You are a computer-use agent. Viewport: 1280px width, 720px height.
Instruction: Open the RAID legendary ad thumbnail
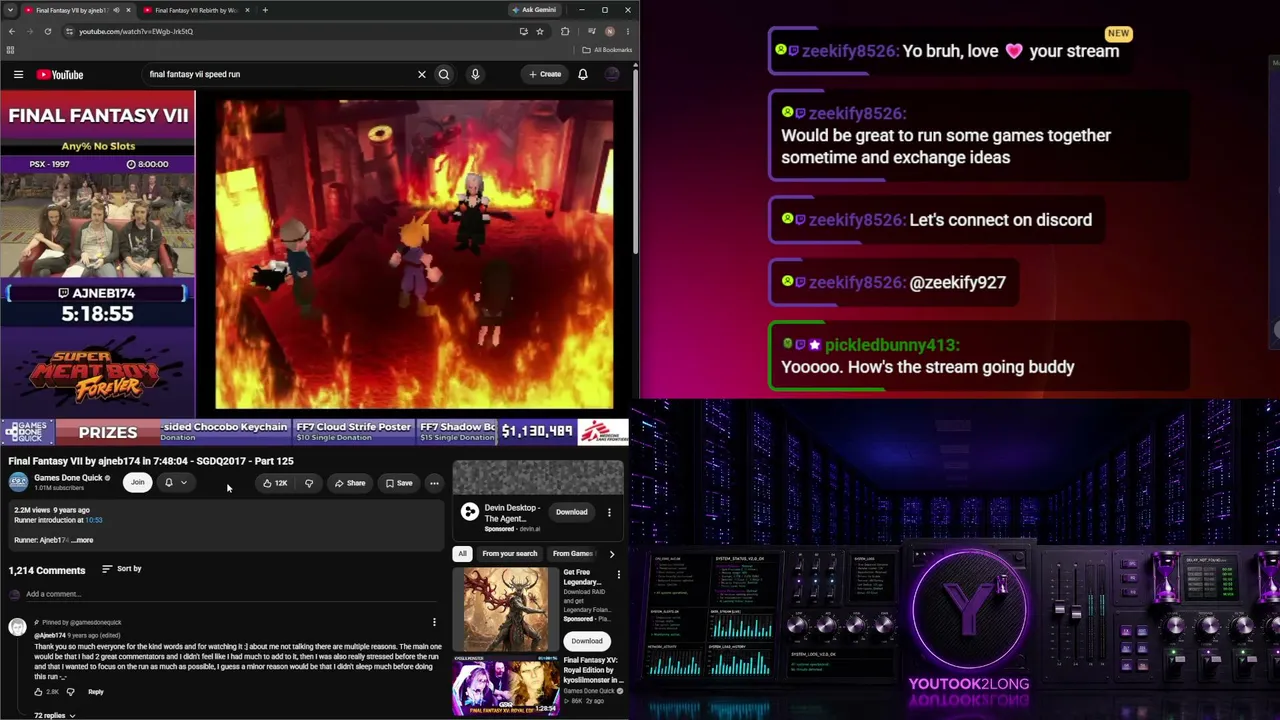tap(506, 609)
